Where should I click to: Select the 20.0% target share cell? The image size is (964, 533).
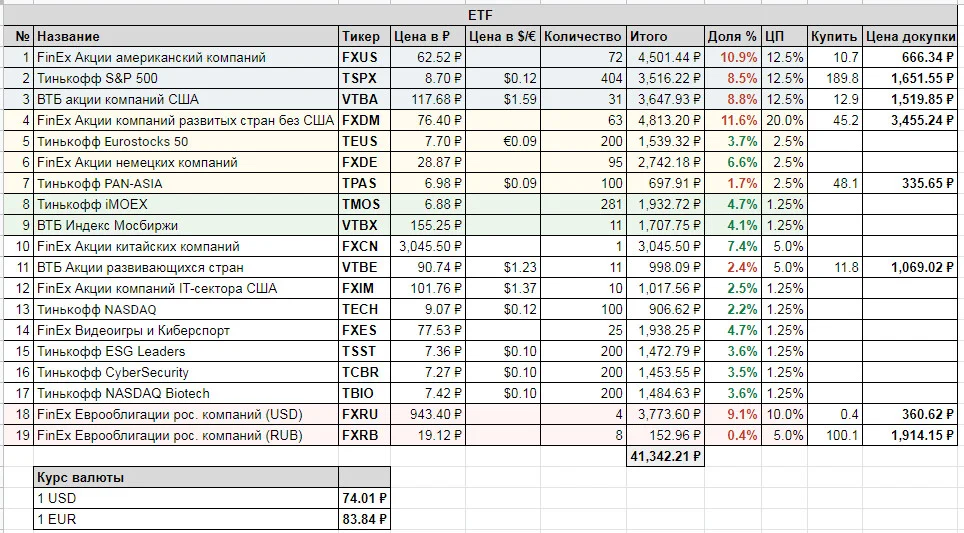pos(784,120)
